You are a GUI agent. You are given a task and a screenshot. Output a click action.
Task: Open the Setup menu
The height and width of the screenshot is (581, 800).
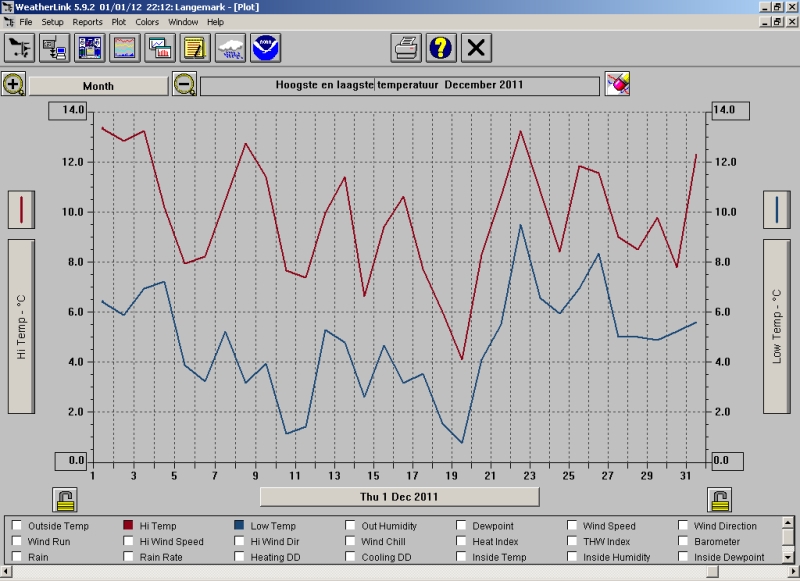coord(53,22)
